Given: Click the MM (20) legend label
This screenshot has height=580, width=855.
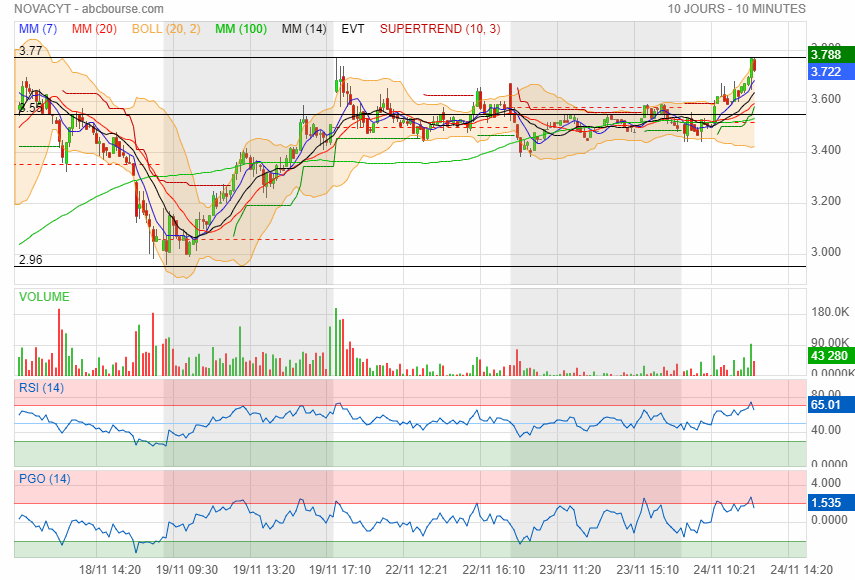Looking at the screenshot, I should (94, 29).
